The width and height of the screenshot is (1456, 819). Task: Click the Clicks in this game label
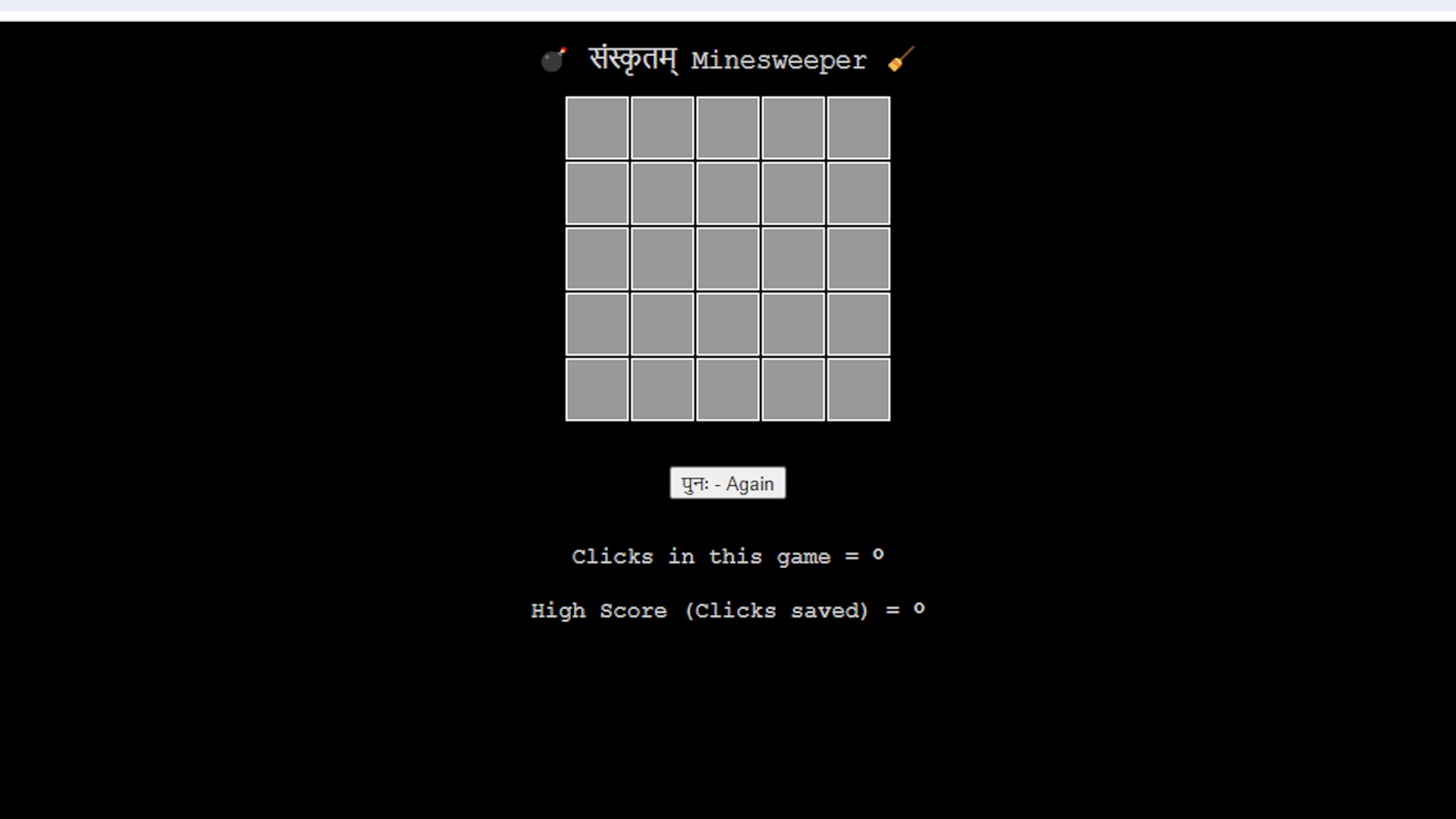tap(728, 556)
